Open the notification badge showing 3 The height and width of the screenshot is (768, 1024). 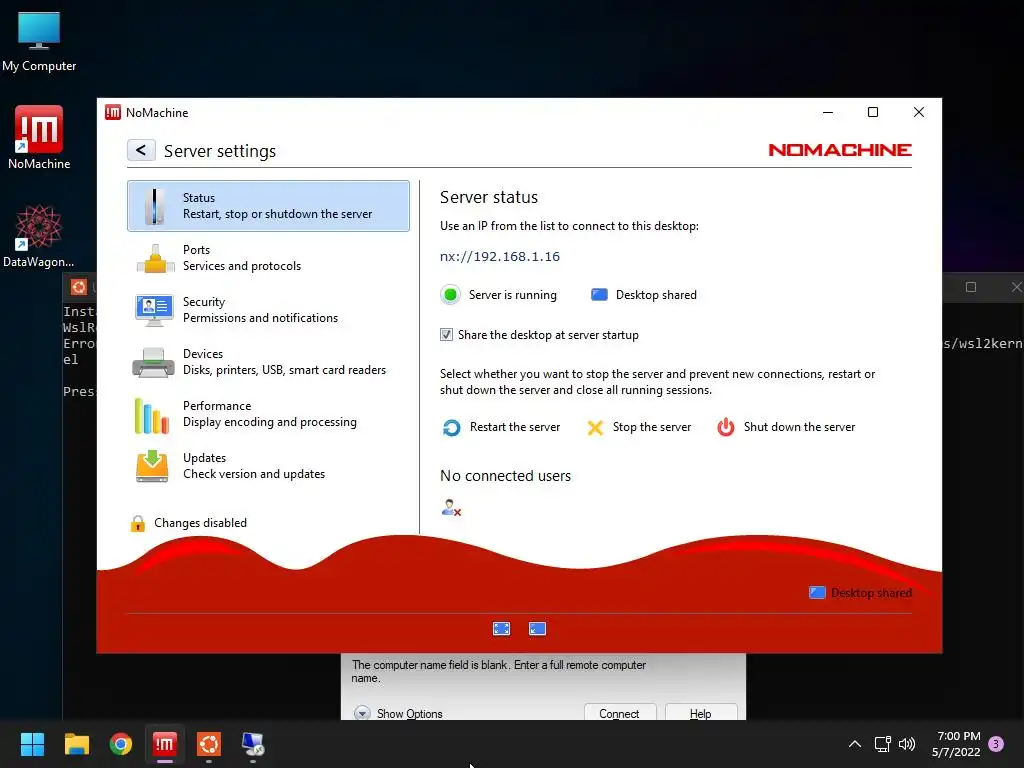996,744
